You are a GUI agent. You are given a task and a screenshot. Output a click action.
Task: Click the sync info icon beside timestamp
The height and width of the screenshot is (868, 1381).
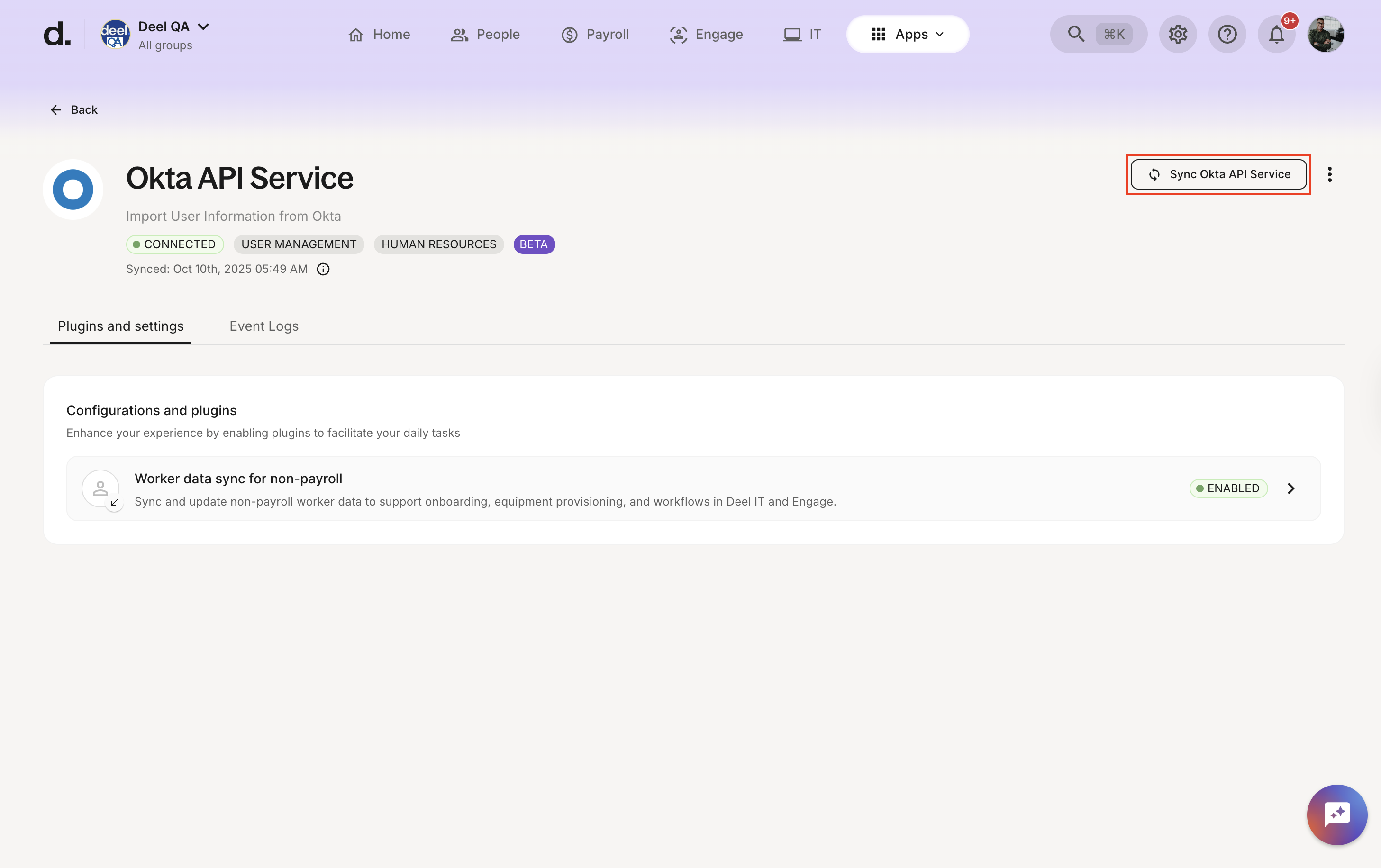323,269
